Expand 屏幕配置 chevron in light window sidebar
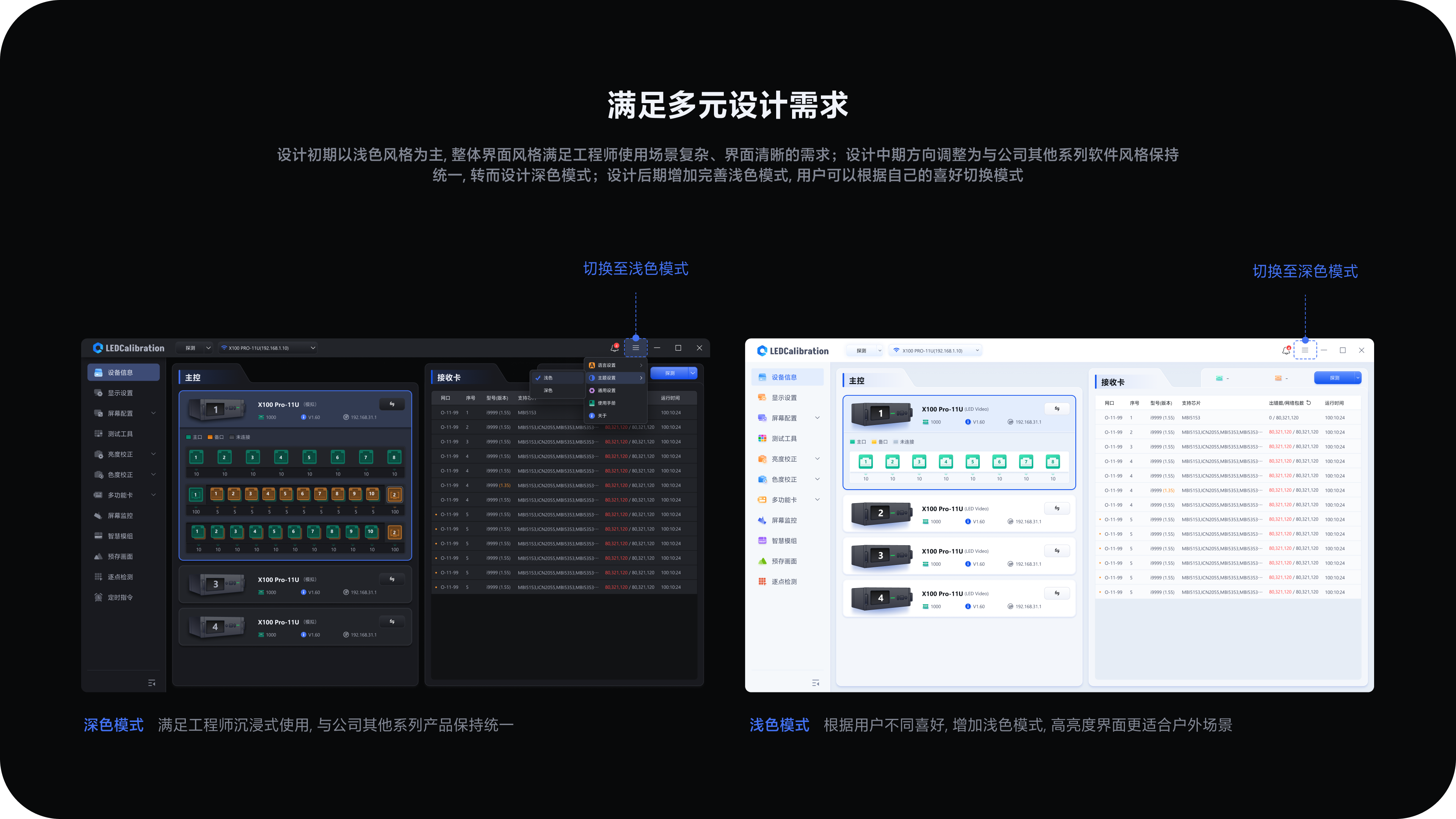Screen dimensions: 1456x819 [817, 418]
